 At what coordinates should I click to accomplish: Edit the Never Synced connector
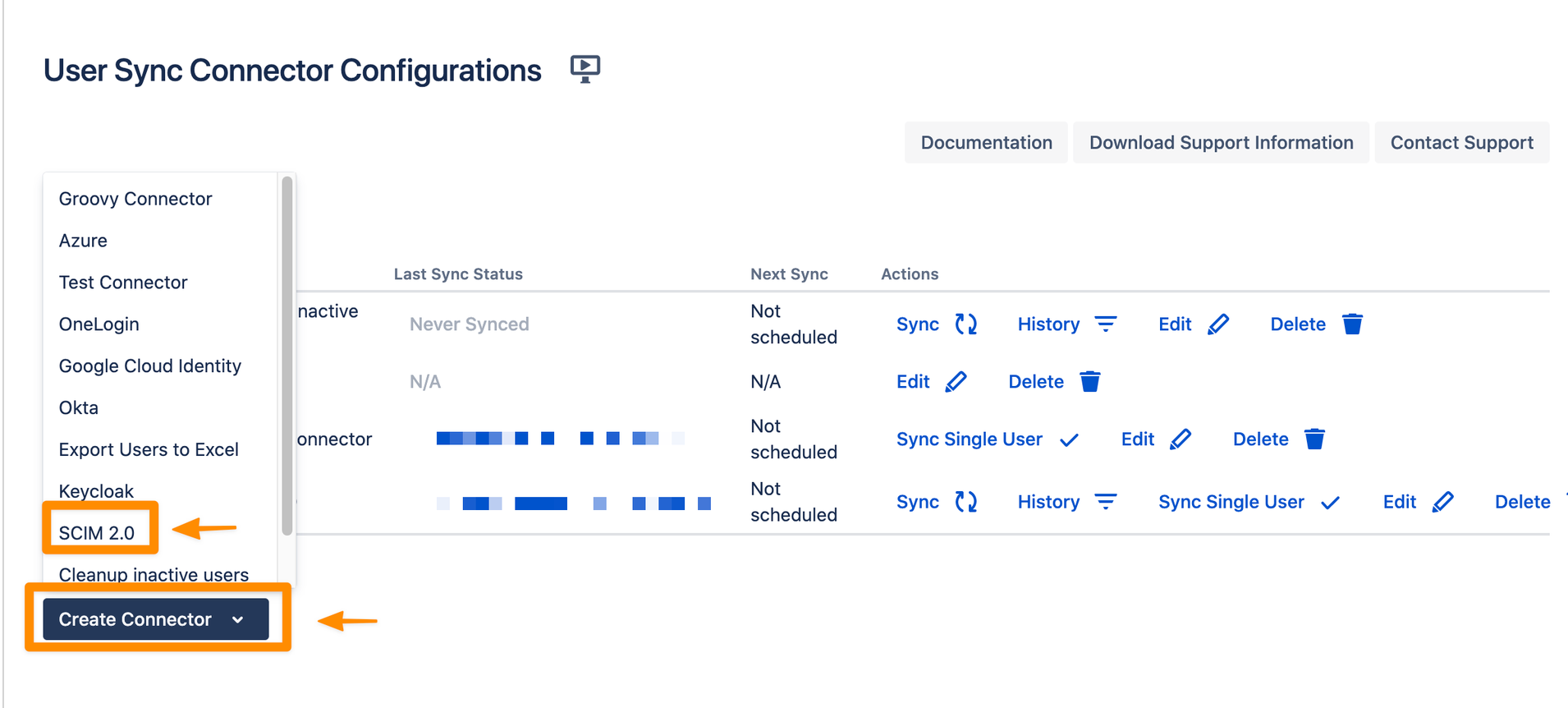pos(1175,324)
